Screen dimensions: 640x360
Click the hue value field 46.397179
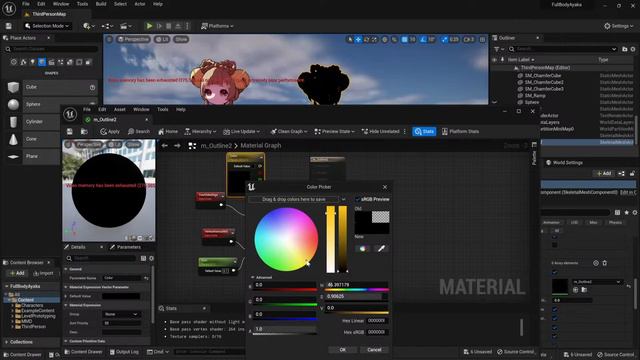pyautogui.click(x=357, y=285)
